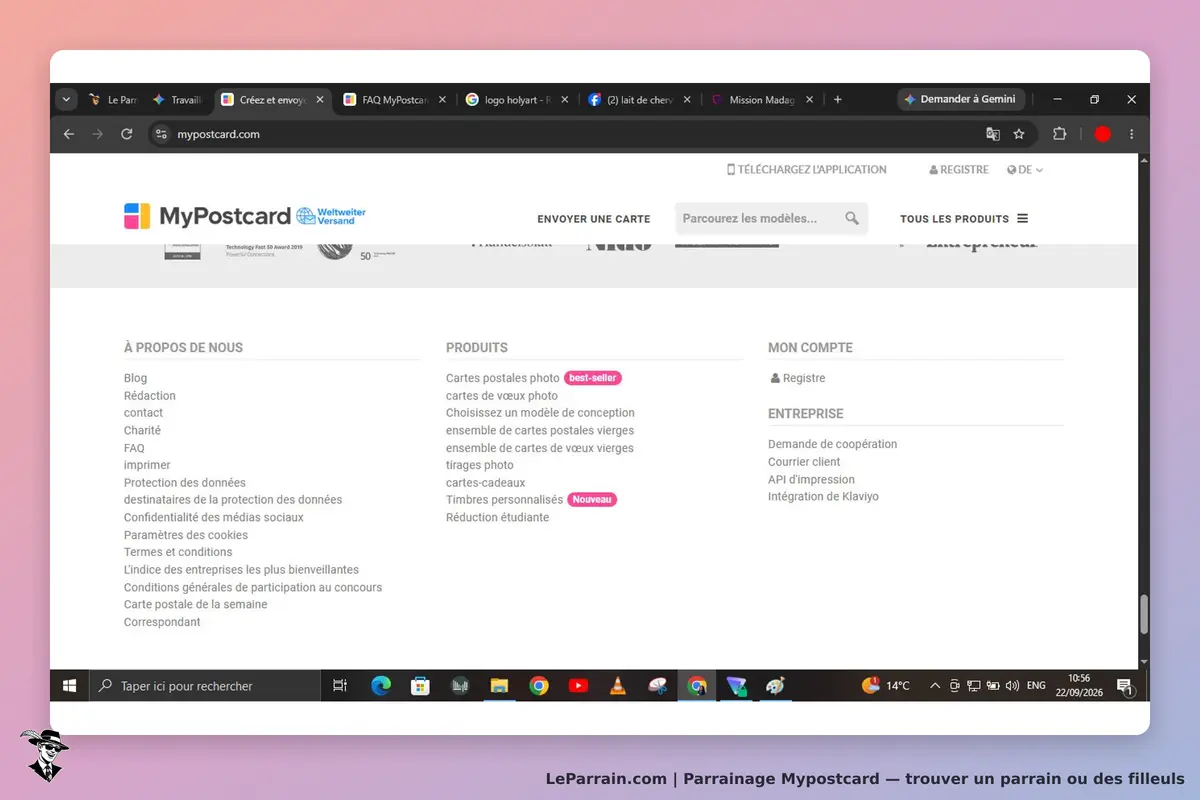1200x800 pixels.
Task: Expand the Chrome tab search chevron
Action: point(67,100)
